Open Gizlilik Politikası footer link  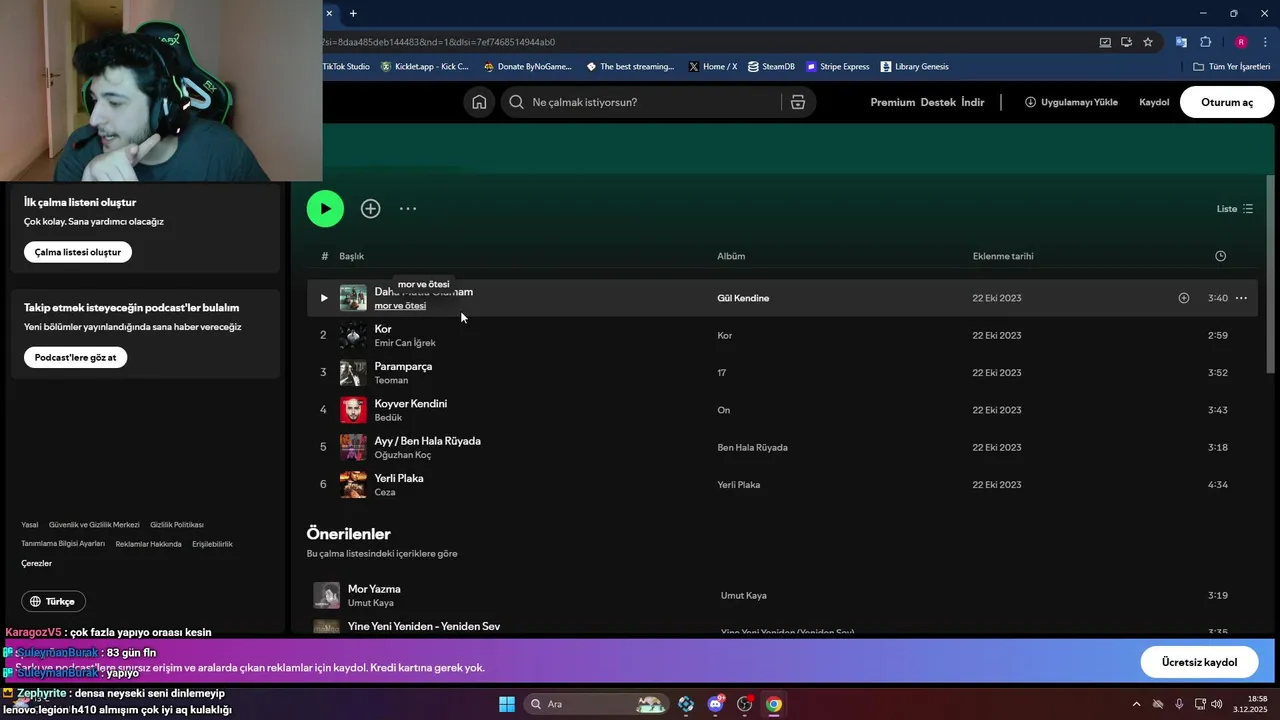[x=177, y=525]
